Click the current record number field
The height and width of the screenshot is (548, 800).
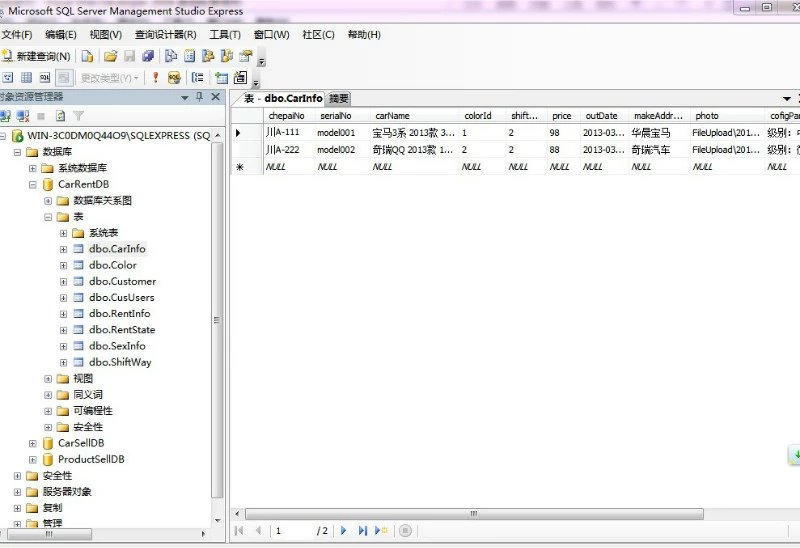point(293,531)
